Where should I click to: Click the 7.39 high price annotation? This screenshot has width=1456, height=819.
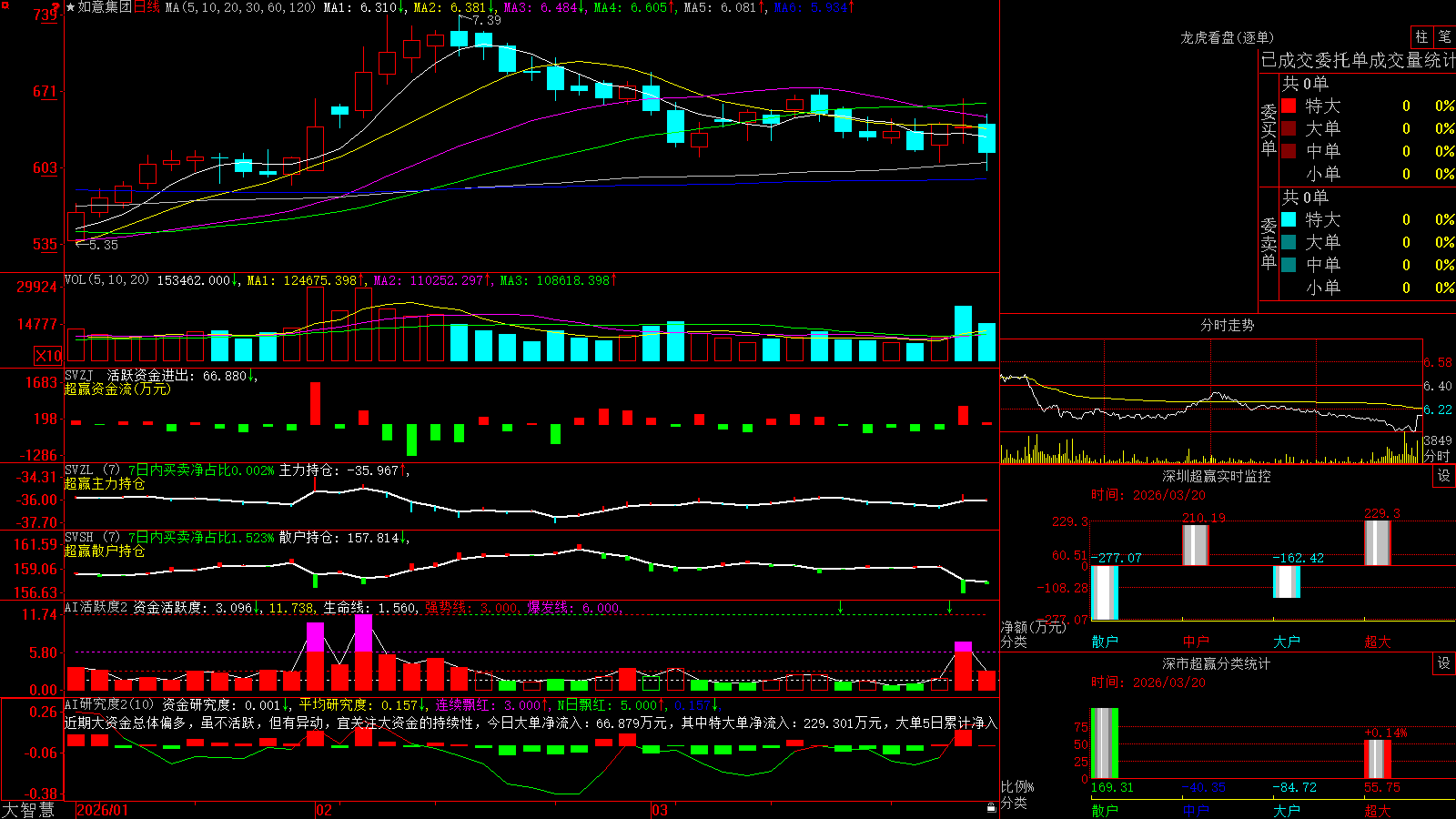point(486,20)
